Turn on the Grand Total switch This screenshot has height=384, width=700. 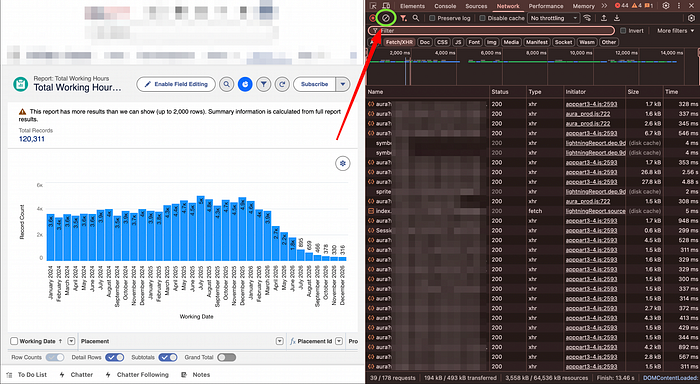pyautogui.click(x=227, y=357)
